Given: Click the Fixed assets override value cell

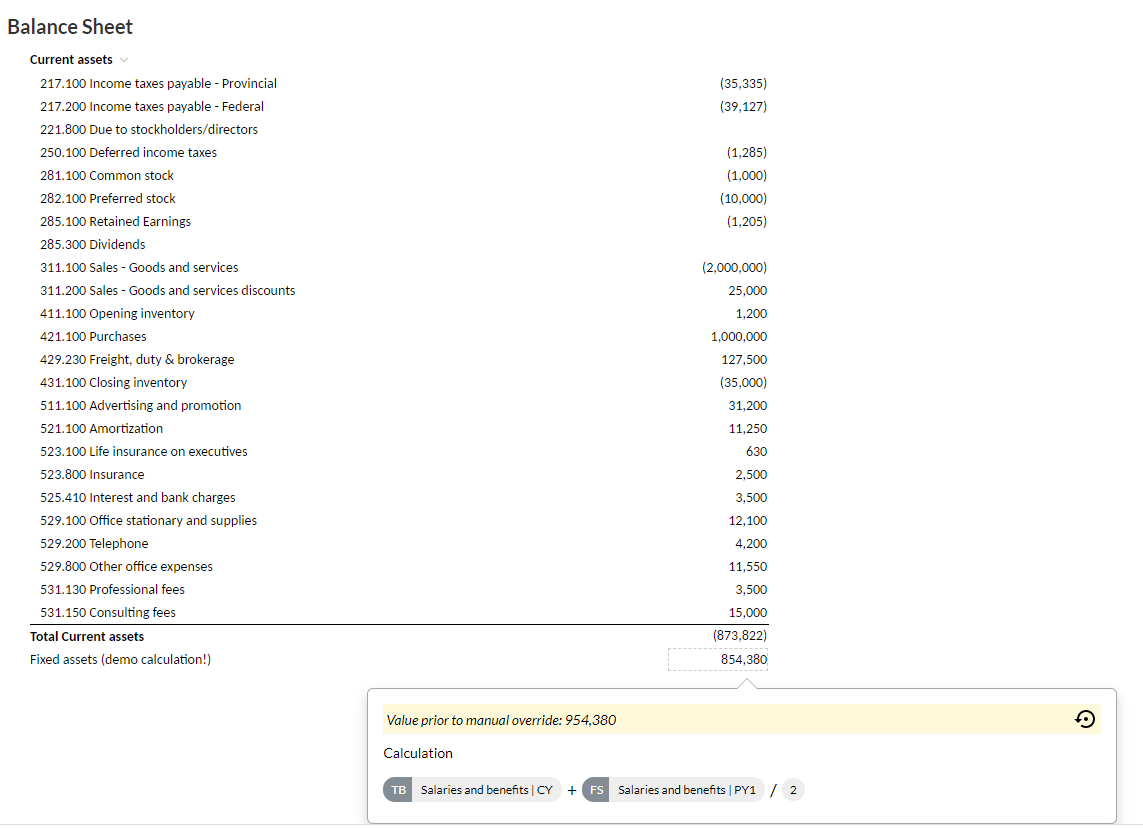Looking at the screenshot, I should (718, 659).
